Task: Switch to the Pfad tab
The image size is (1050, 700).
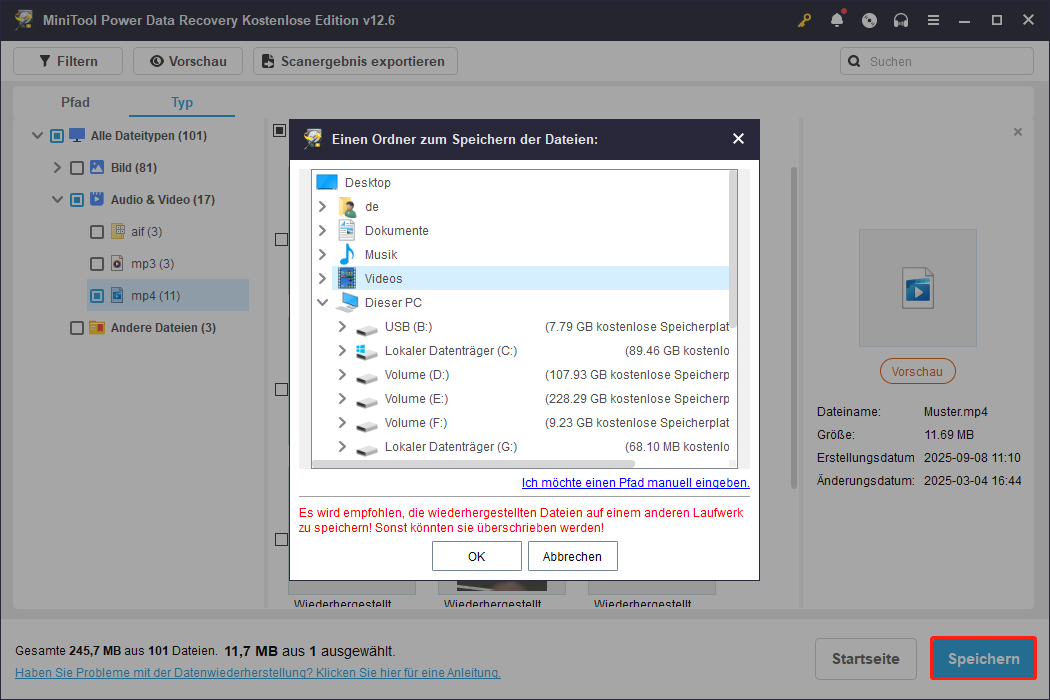Action: point(75,102)
